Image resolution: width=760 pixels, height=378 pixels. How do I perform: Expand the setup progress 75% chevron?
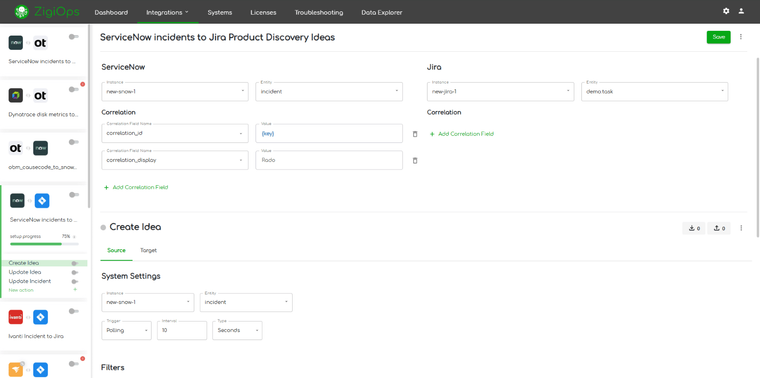pos(74,237)
